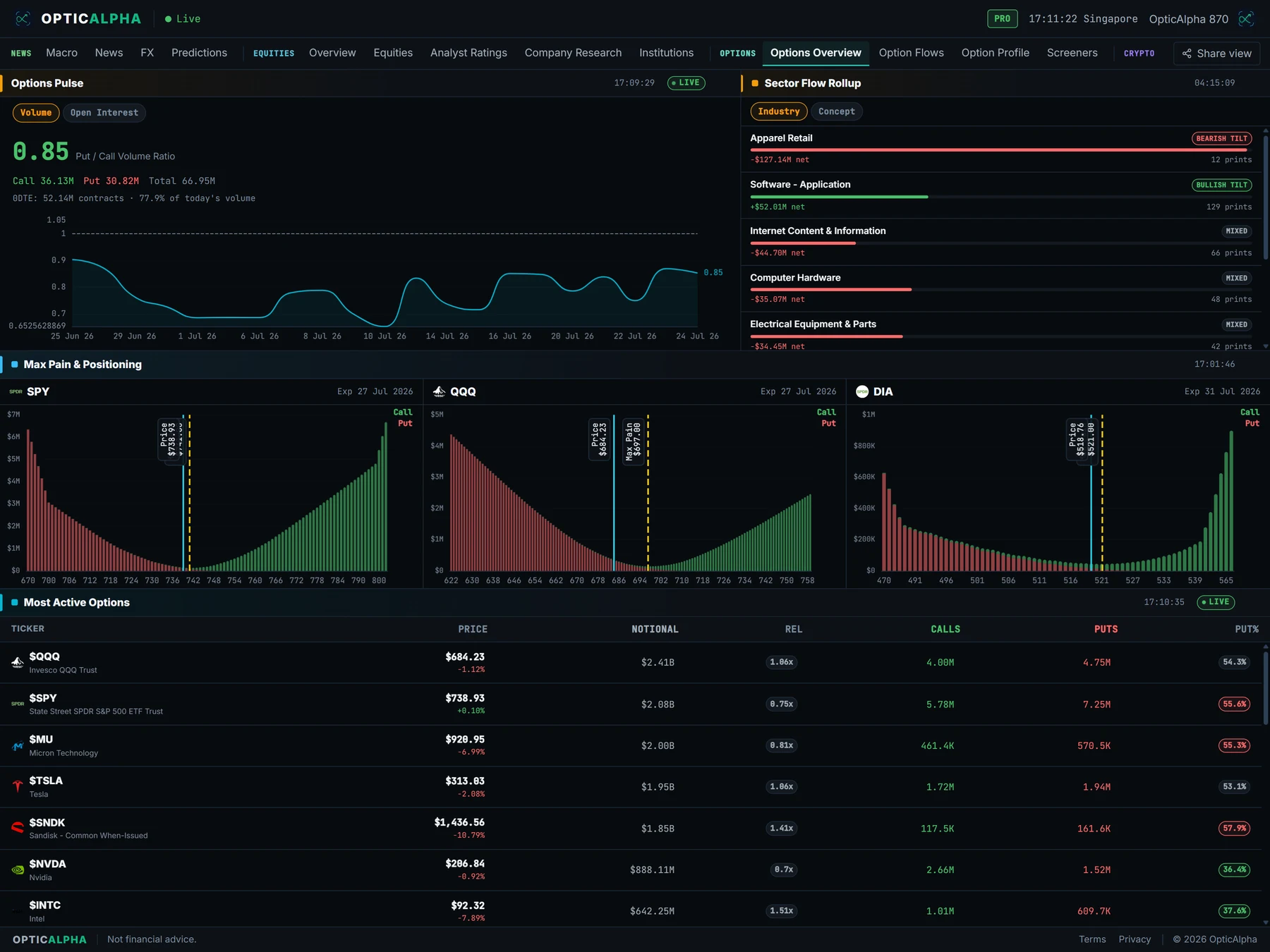1270x952 pixels.
Task: Open the Predictions tab
Action: point(199,53)
